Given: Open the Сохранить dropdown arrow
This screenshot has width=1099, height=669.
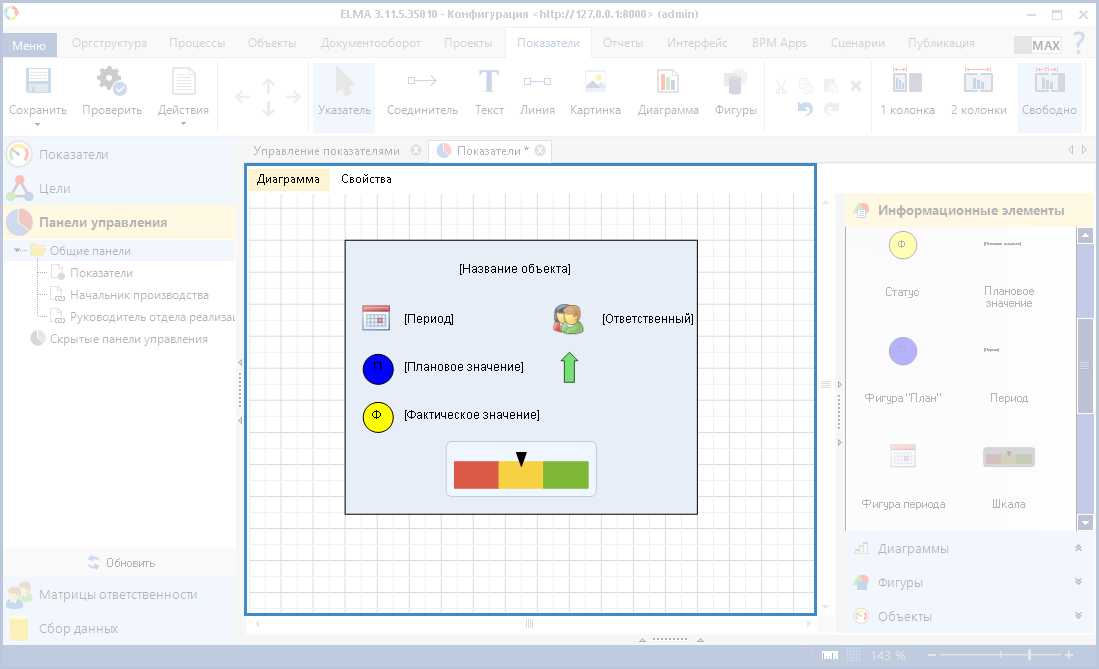Looking at the screenshot, I should 37,125.
